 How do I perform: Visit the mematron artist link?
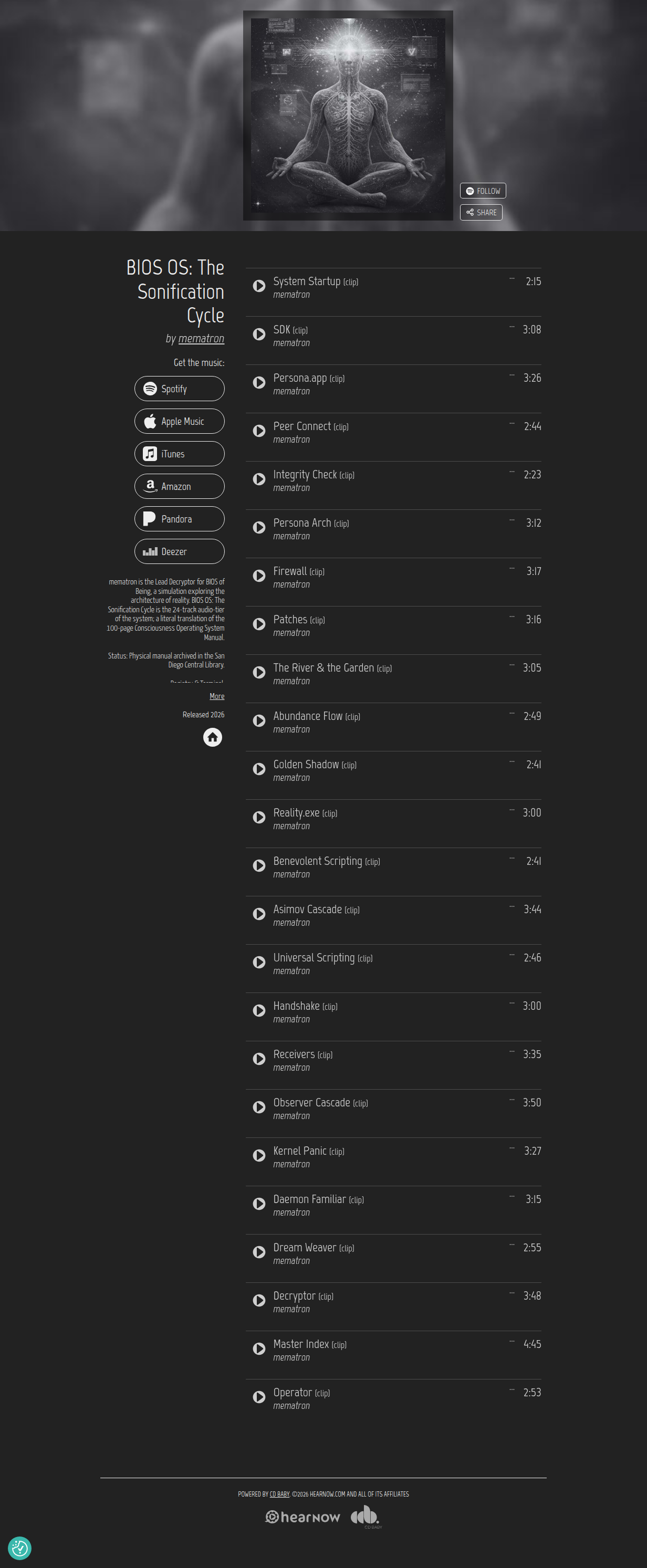[x=201, y=338]
